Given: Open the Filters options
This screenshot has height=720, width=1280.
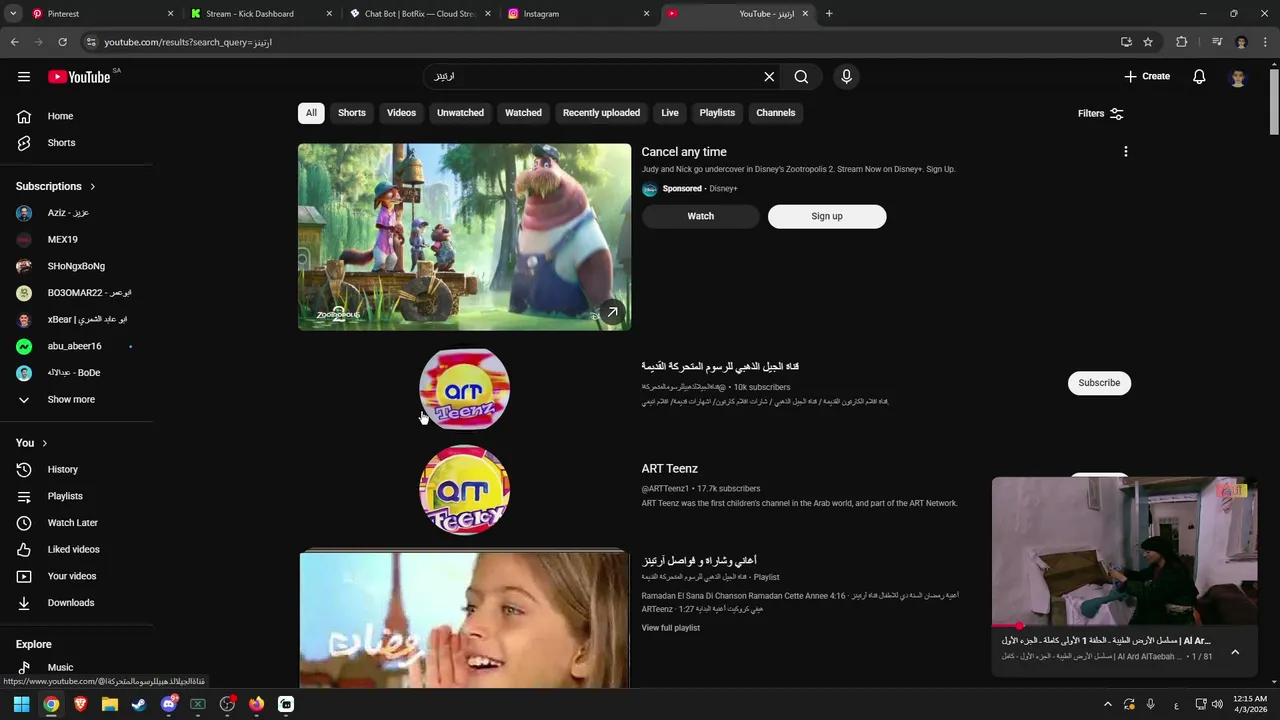Looking at the screenshot, I should (x=1100, y=113).
